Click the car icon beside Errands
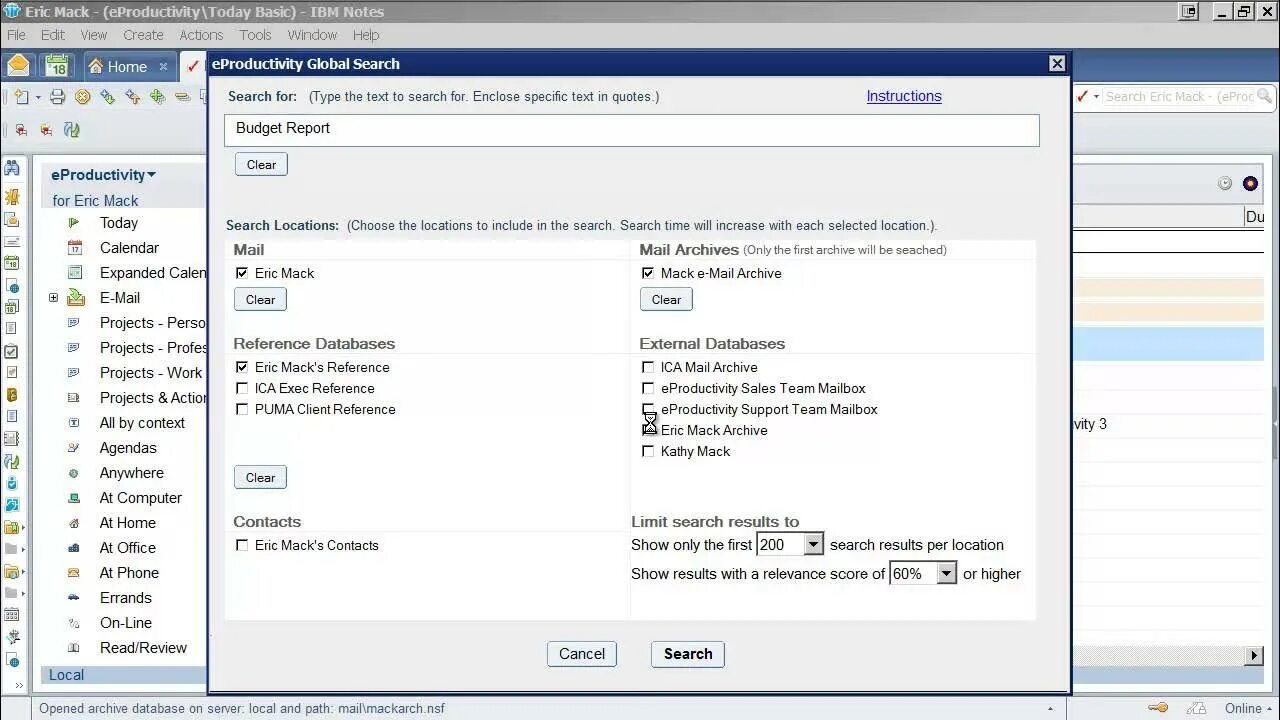 [x=74, y=598]
